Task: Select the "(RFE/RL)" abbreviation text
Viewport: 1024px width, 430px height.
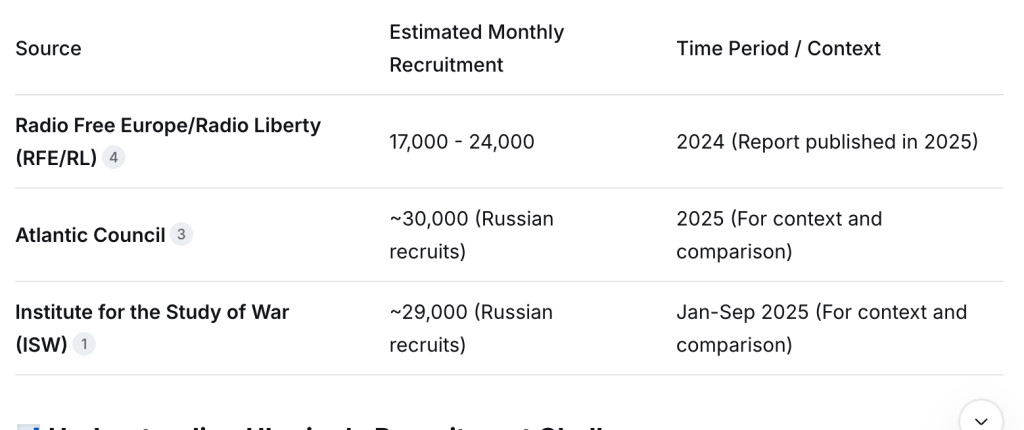Action: click(x=56, y=158)
